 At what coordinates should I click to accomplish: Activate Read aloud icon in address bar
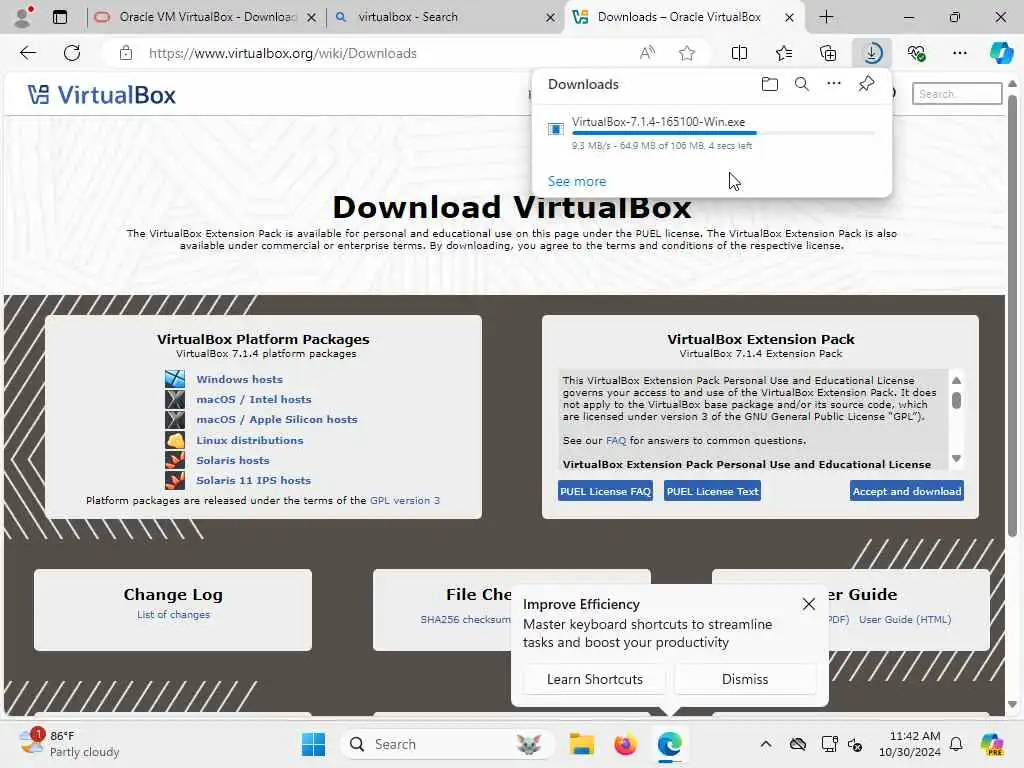click(647, 53)
